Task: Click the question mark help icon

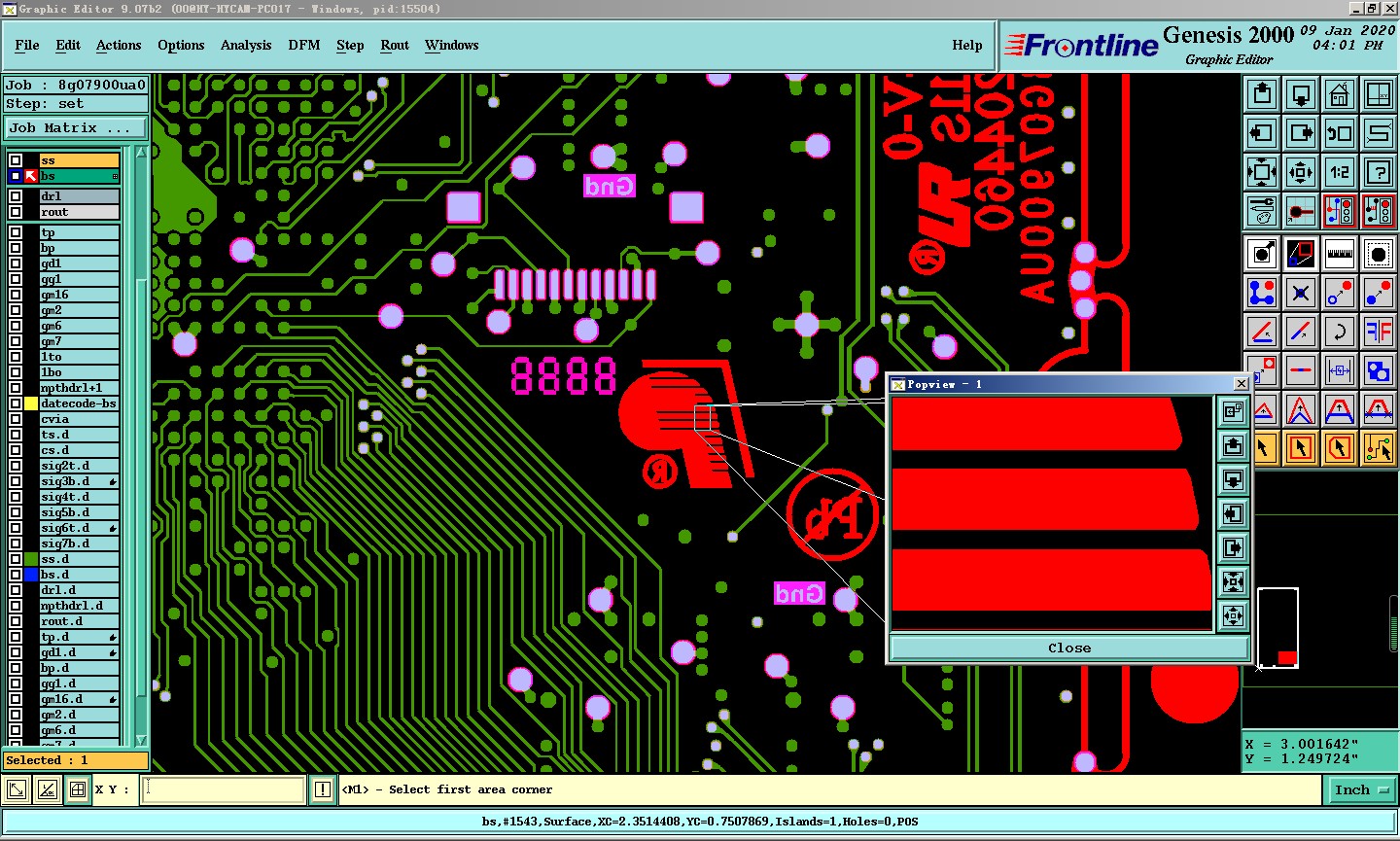Action: pyautogui.click(x=1379, y=172)
